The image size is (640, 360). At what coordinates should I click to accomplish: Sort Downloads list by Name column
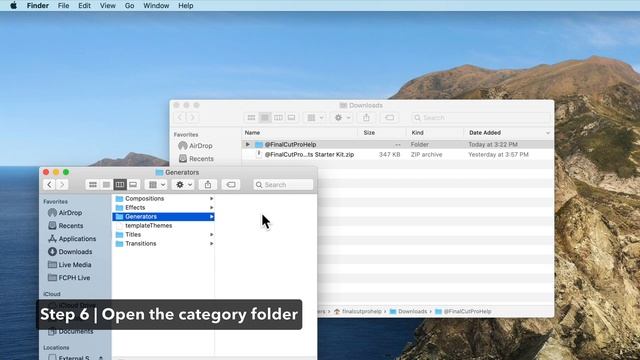point(300,133)
